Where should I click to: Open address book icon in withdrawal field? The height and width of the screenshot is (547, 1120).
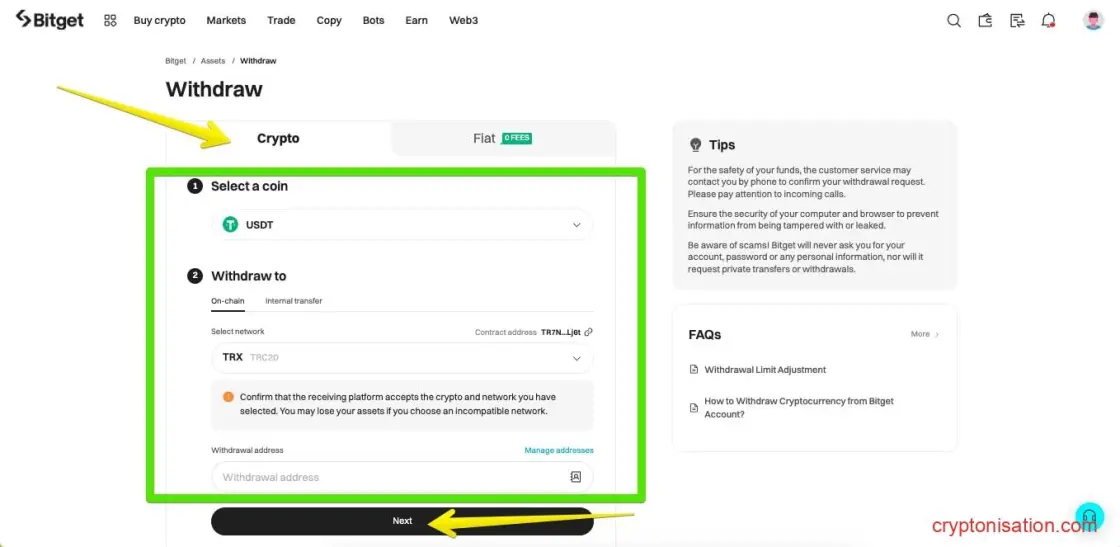576,477
